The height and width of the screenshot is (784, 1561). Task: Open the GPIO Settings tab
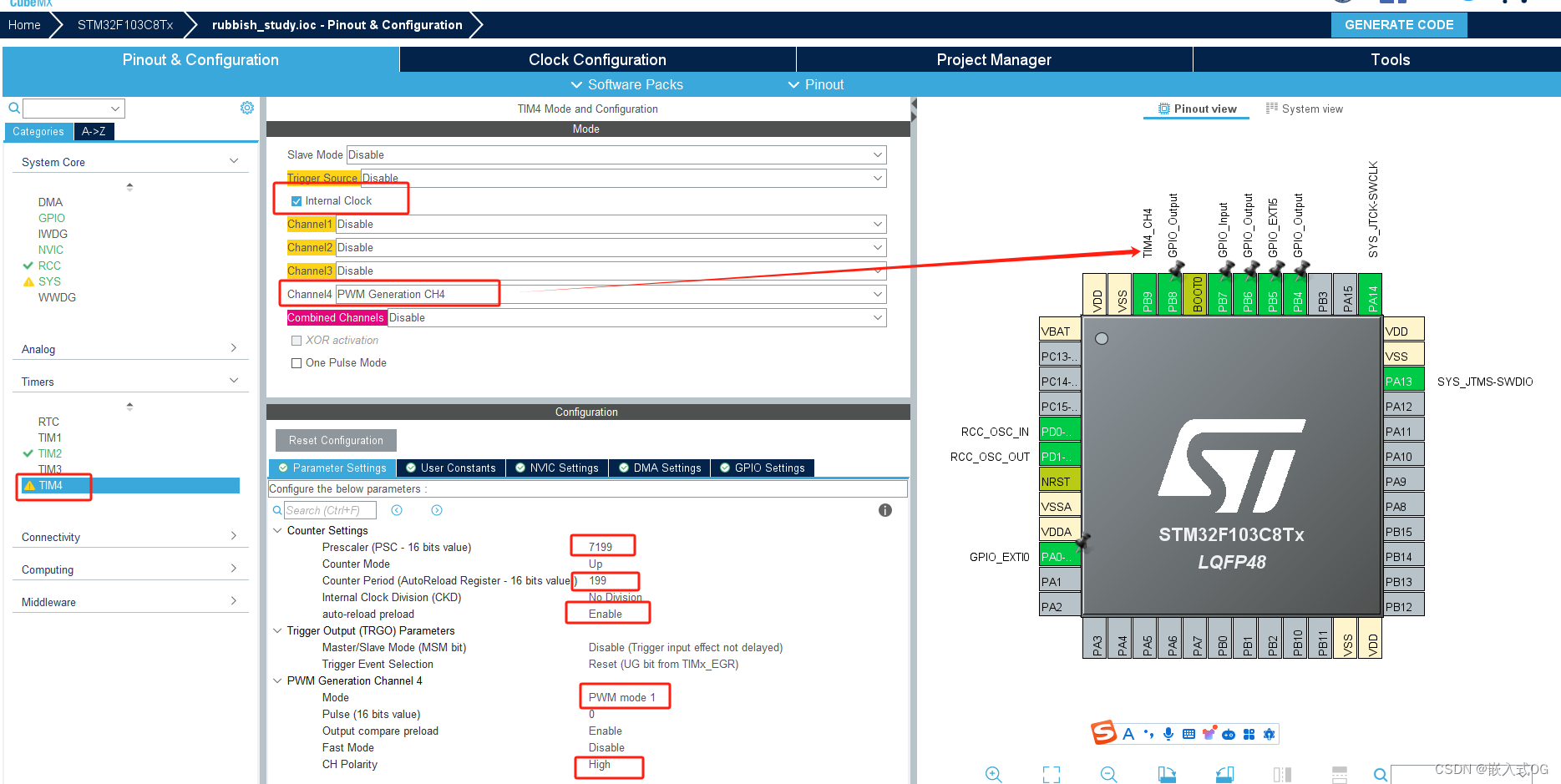[x=762, y=468]
